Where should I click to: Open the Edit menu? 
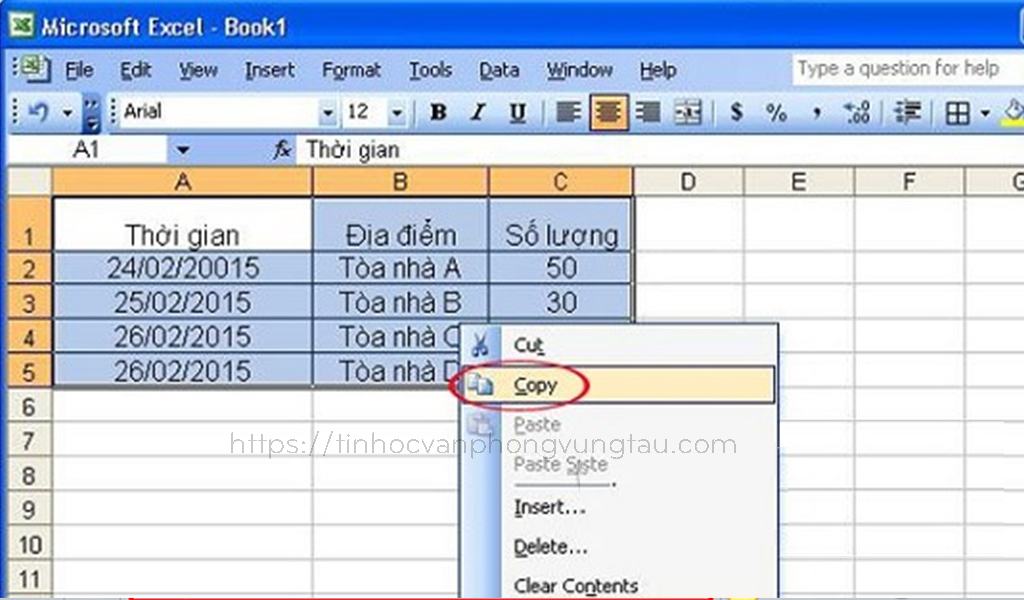point(136,70)
